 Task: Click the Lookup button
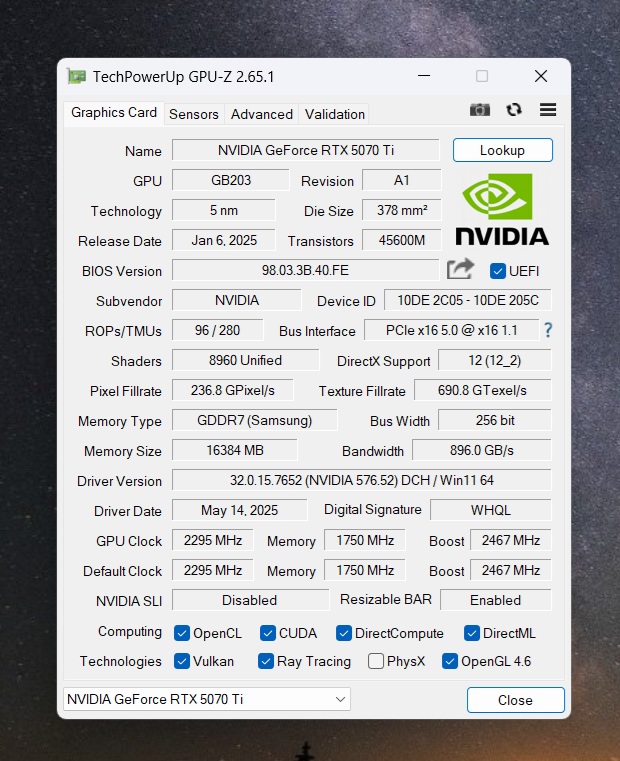coord(502,150)
